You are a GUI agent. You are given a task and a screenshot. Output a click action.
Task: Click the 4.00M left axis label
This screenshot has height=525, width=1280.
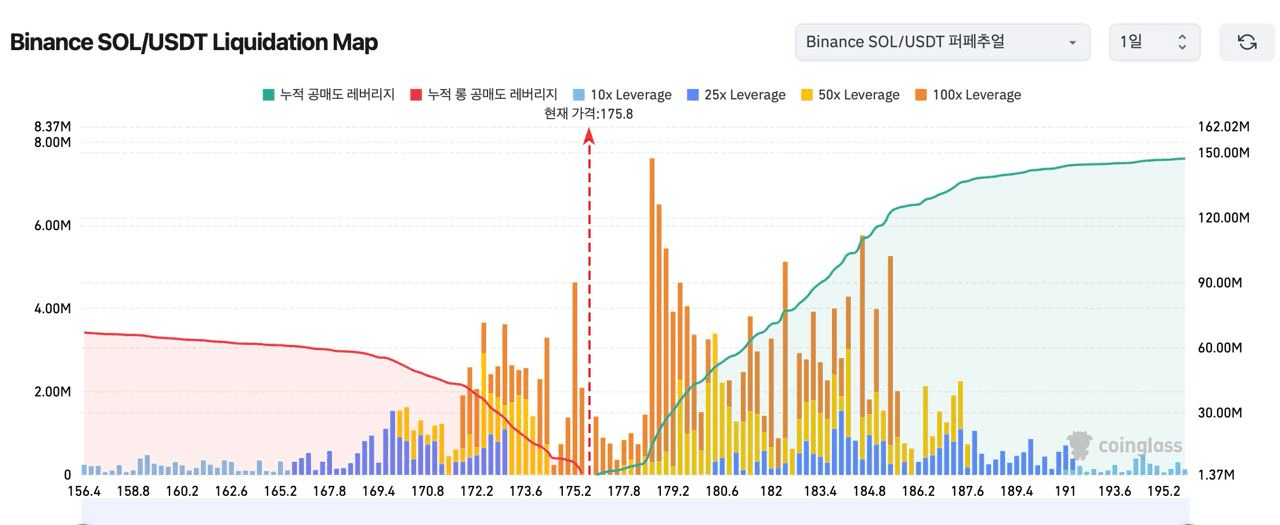point(52,309)
